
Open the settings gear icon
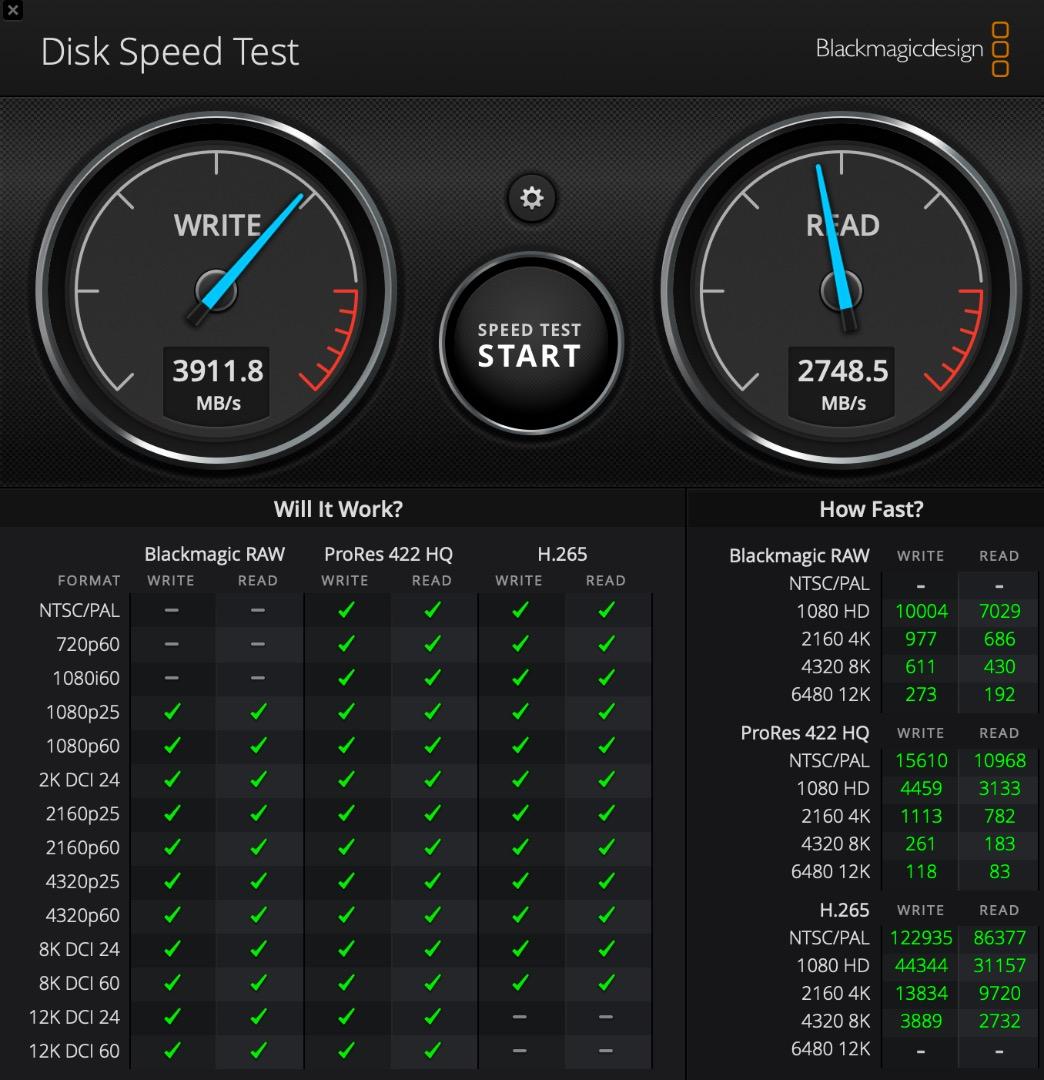(531, 198)
